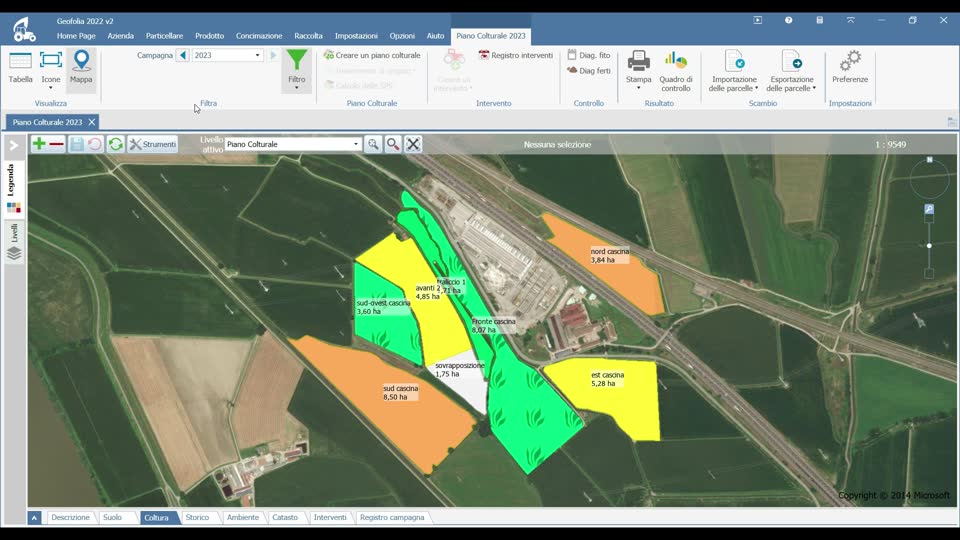Select Piano Colturale 2023 ribbon tab
The image size is (960, 540).
pos(490,36)
